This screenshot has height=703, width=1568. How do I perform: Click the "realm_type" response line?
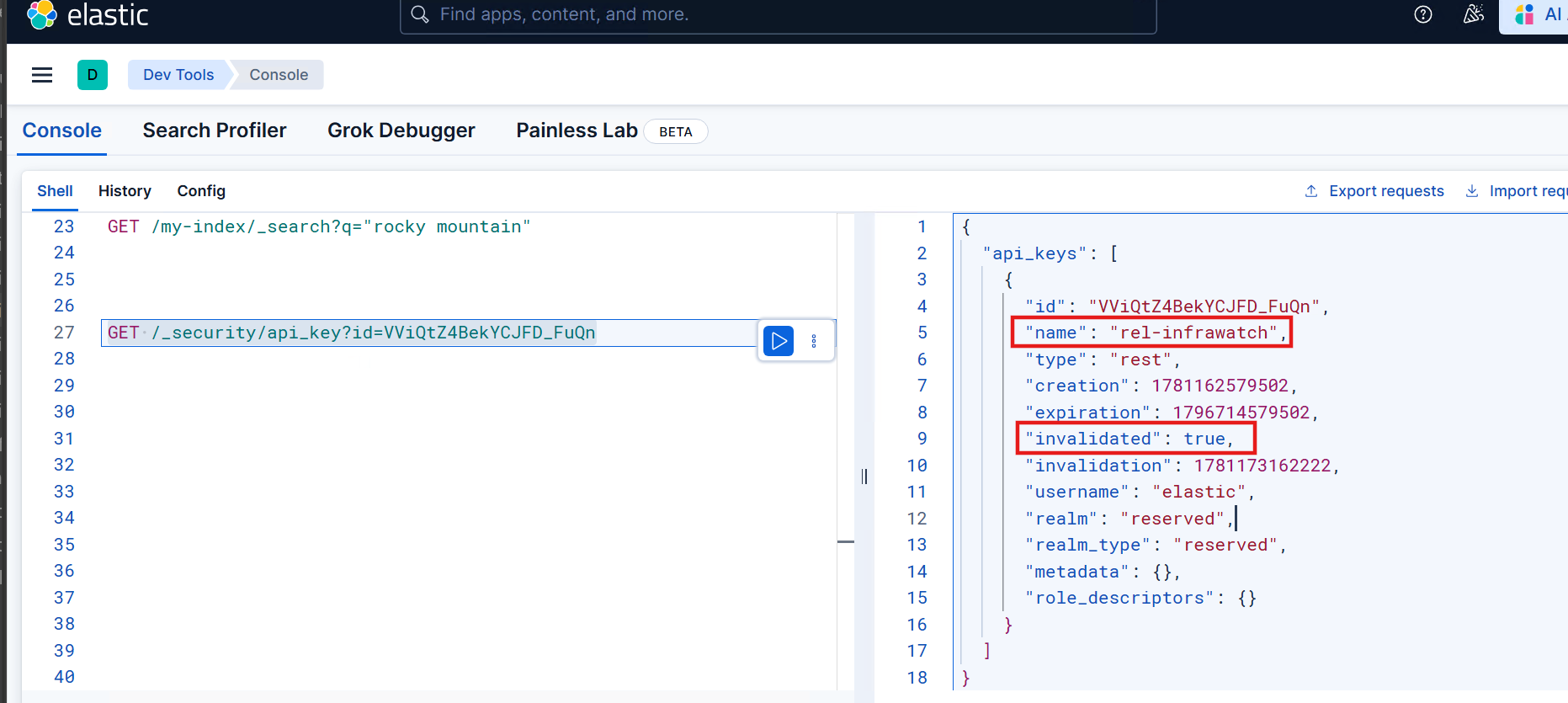[1156, 545]
